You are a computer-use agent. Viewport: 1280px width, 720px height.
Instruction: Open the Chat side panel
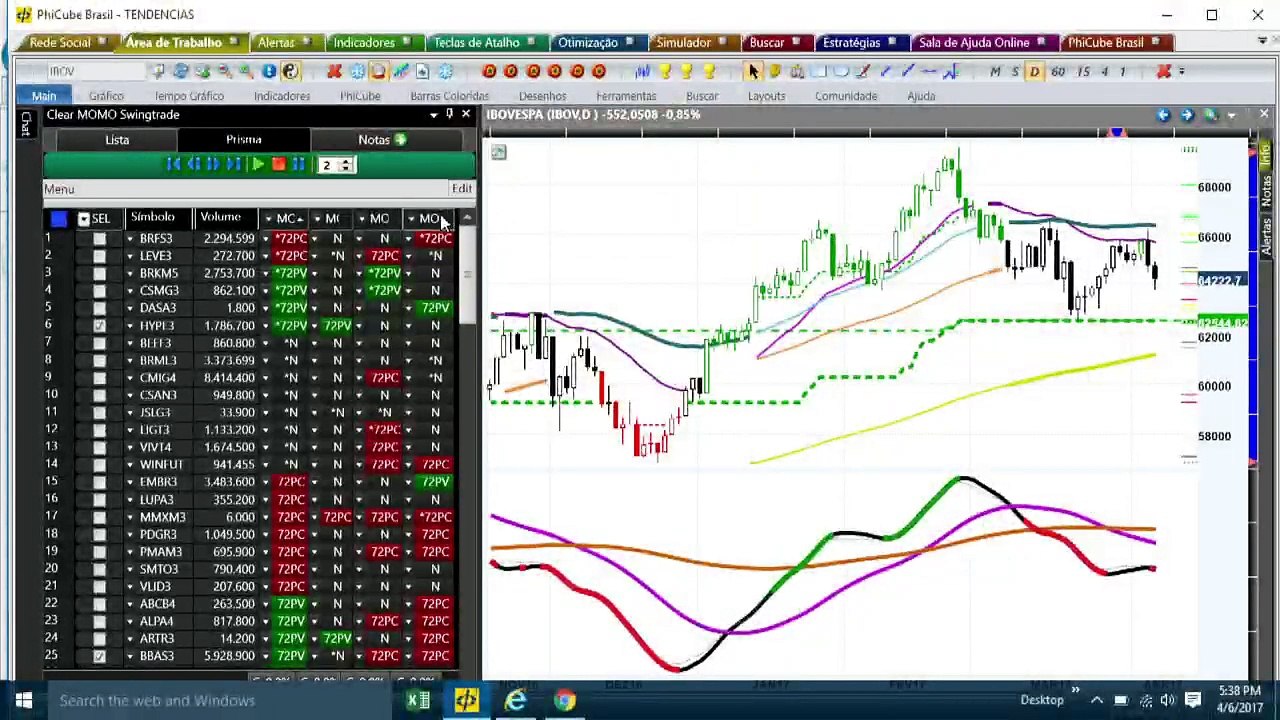(26, 125)
